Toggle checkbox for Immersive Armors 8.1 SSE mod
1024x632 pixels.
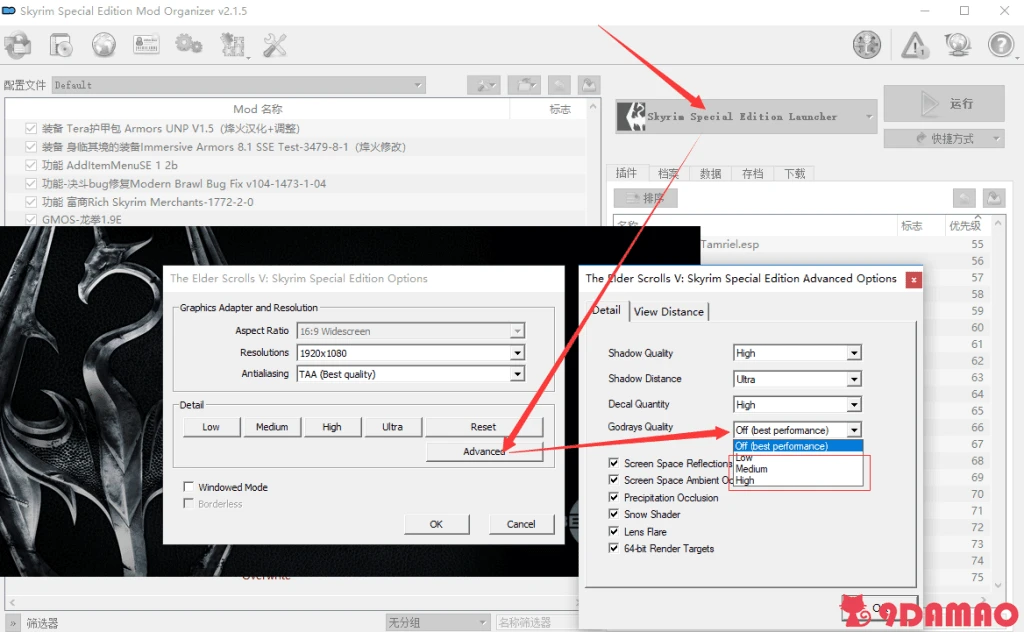[31, 147]
